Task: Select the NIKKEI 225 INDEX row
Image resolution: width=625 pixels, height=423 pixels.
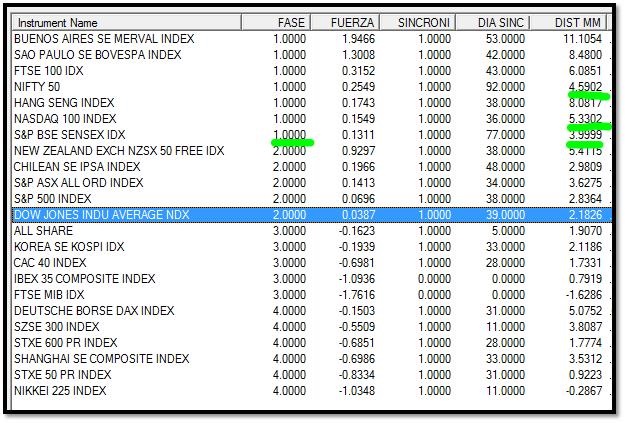Action: (x=312, y=390)
